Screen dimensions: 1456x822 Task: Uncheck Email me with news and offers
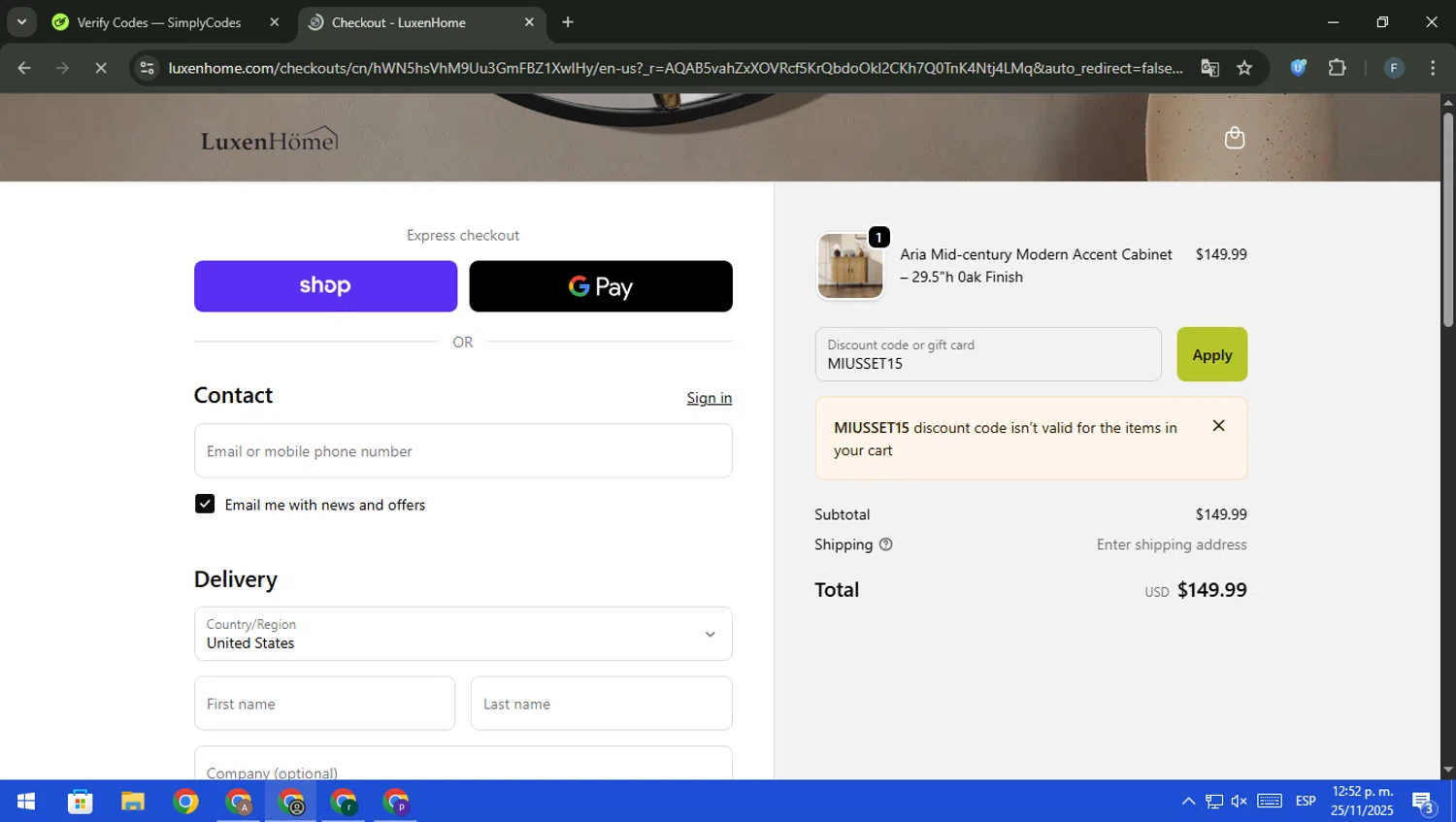[205, 504]
